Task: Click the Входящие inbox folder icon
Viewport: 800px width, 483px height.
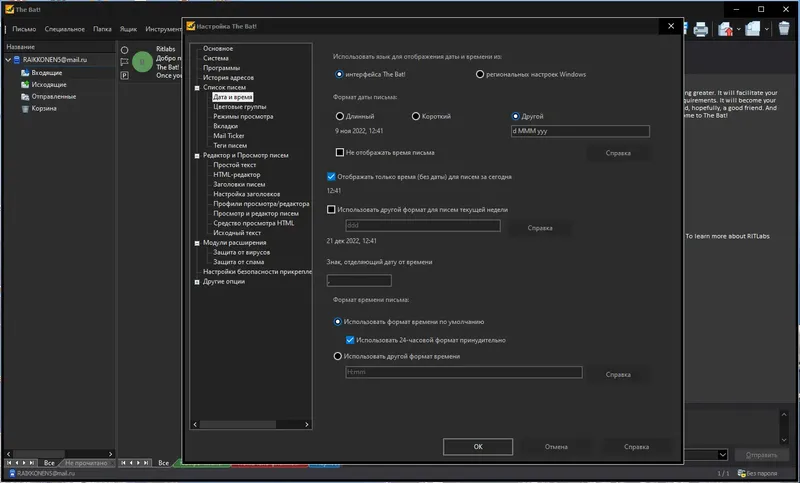Action: [25, 72]
